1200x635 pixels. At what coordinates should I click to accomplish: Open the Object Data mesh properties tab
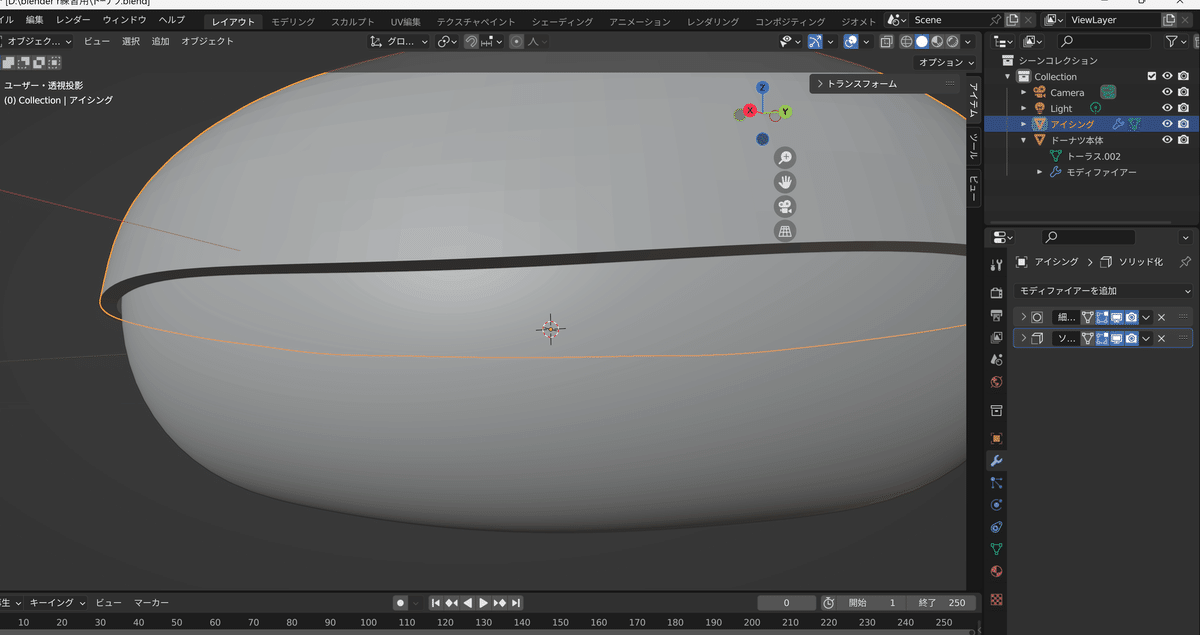(x=996, y=549)
